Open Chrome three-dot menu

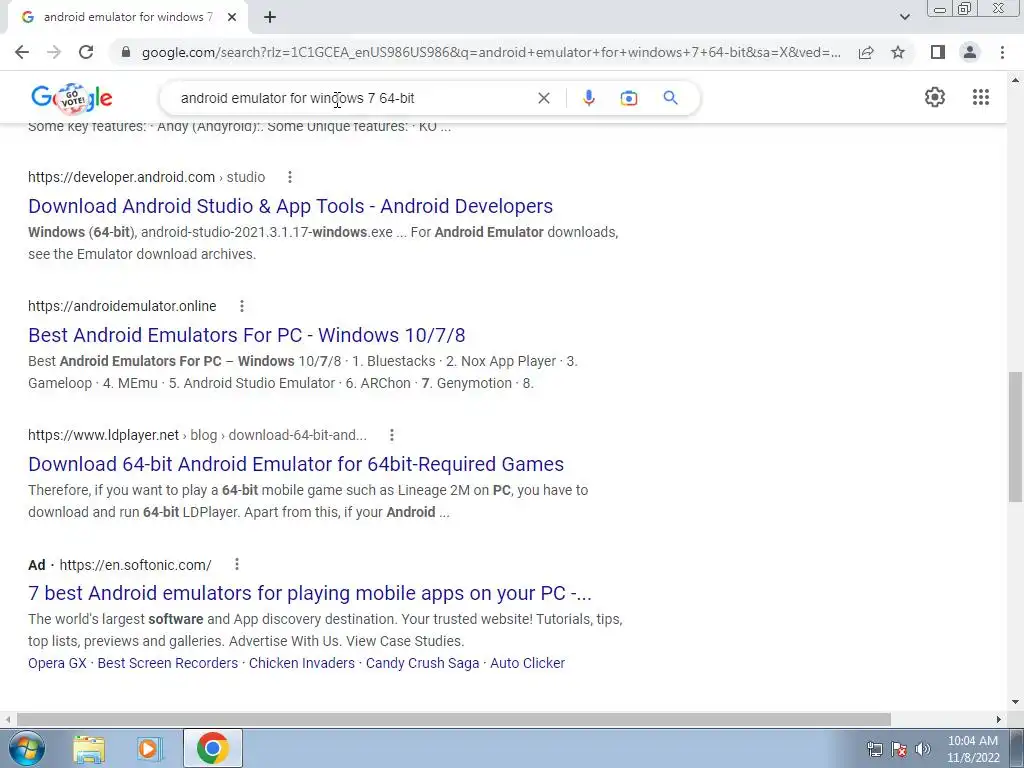(x=1002, y=52)
